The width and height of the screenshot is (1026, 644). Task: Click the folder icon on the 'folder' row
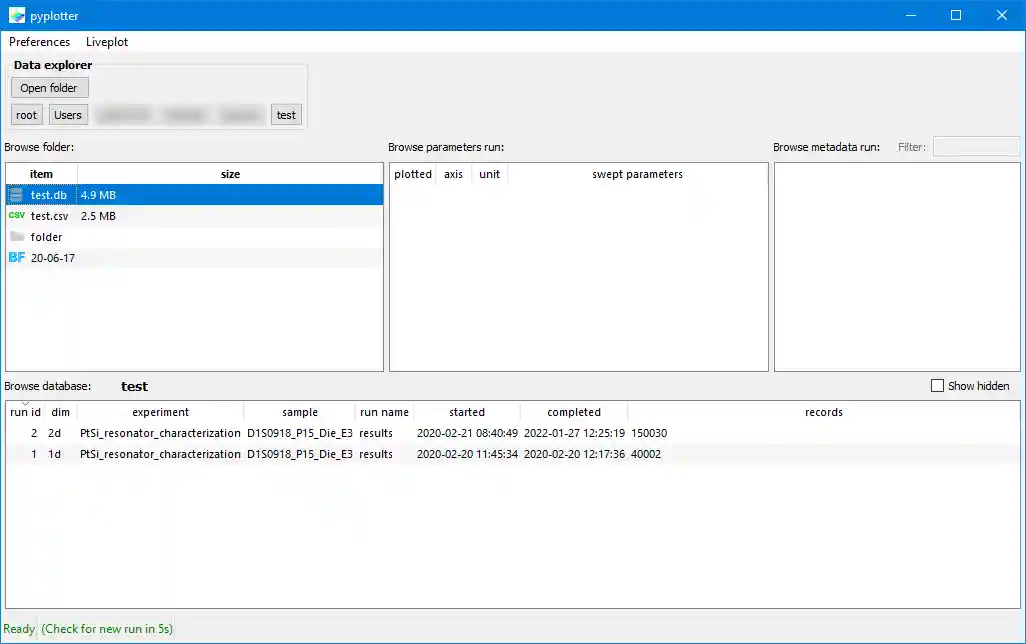[x=16, y=237]
